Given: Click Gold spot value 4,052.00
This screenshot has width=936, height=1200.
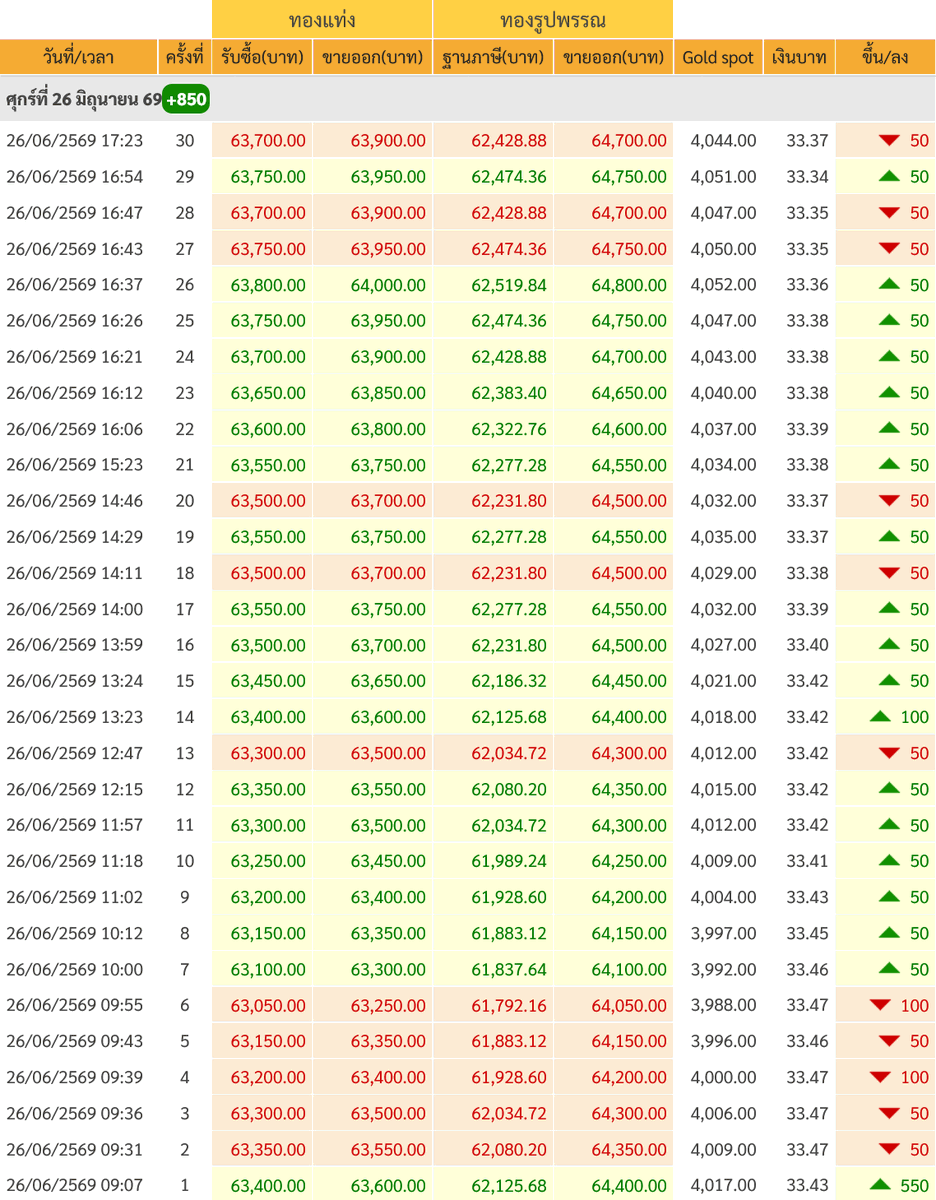Looking at the screenshot, I should tap(723, 285).
